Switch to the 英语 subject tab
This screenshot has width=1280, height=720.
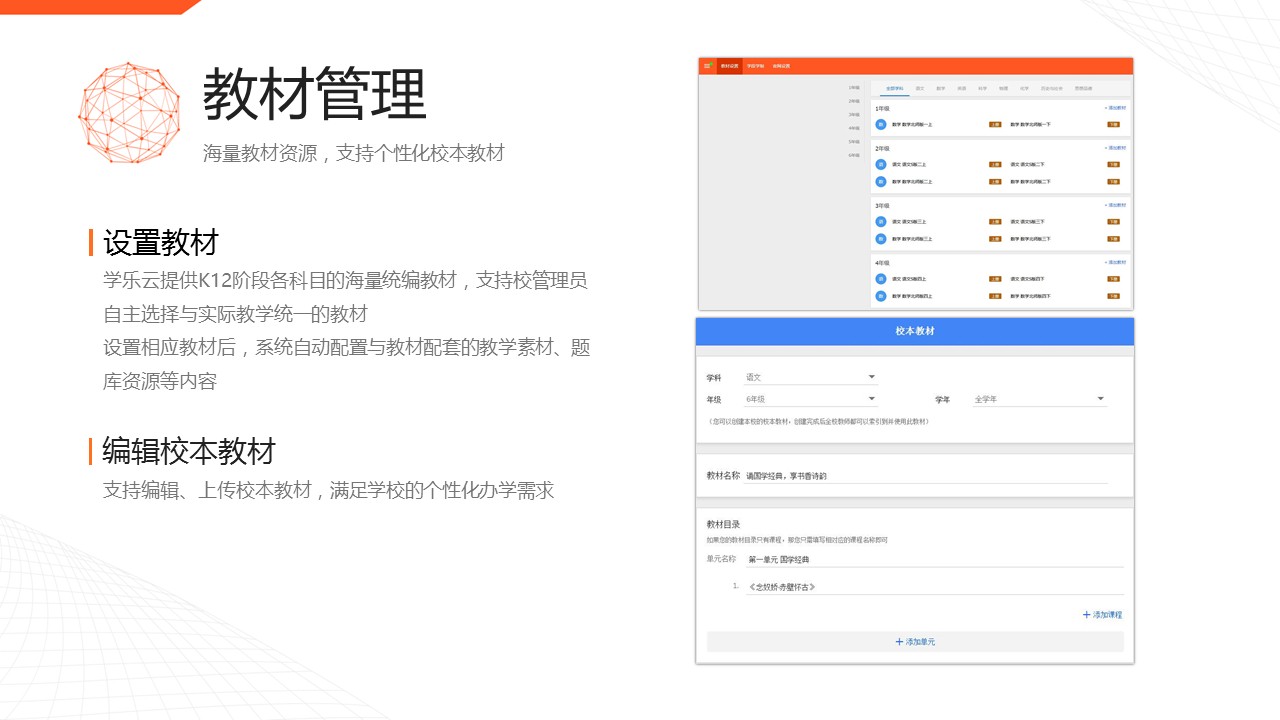click(961, 88)
